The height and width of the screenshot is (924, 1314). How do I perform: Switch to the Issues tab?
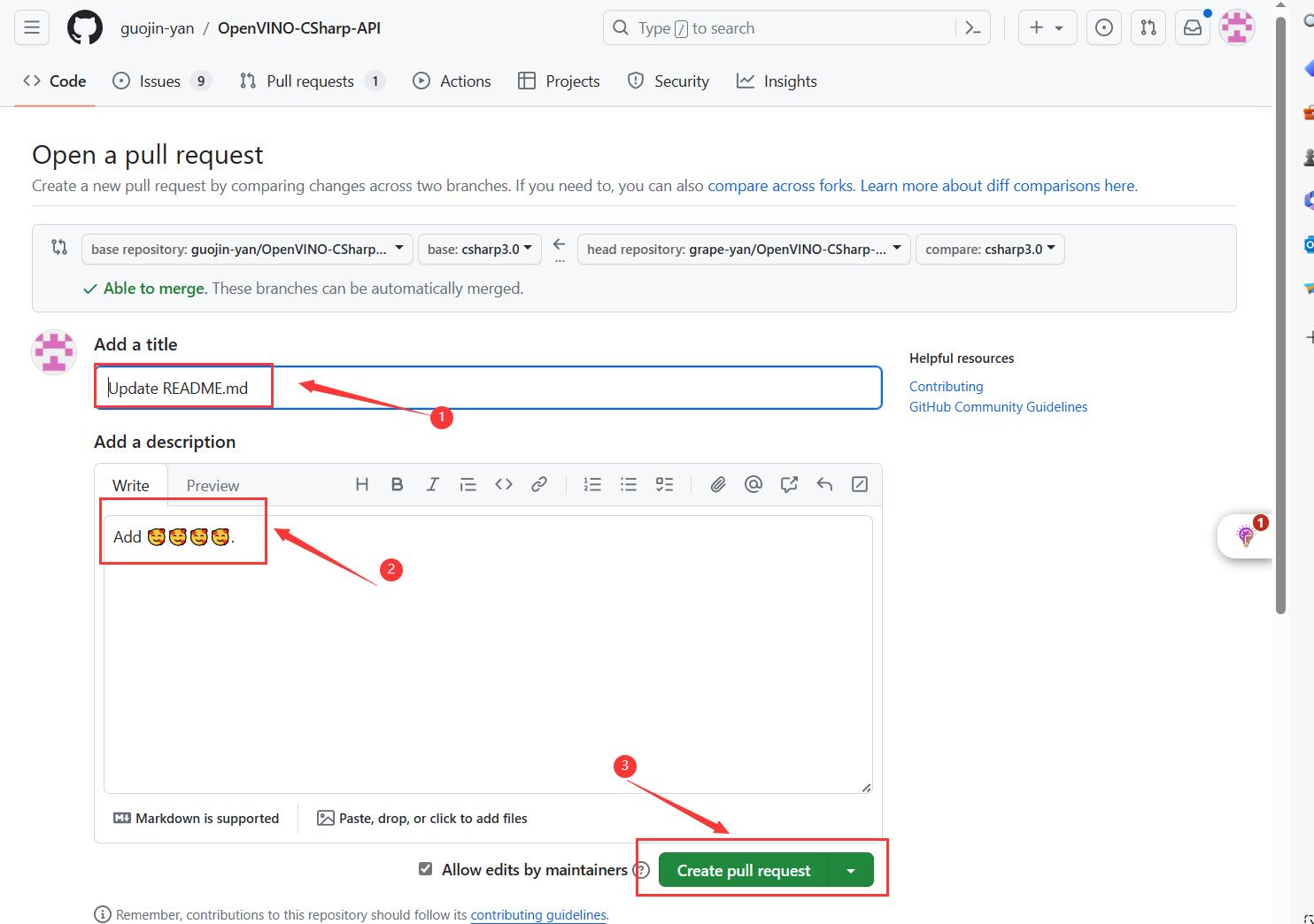162,81
